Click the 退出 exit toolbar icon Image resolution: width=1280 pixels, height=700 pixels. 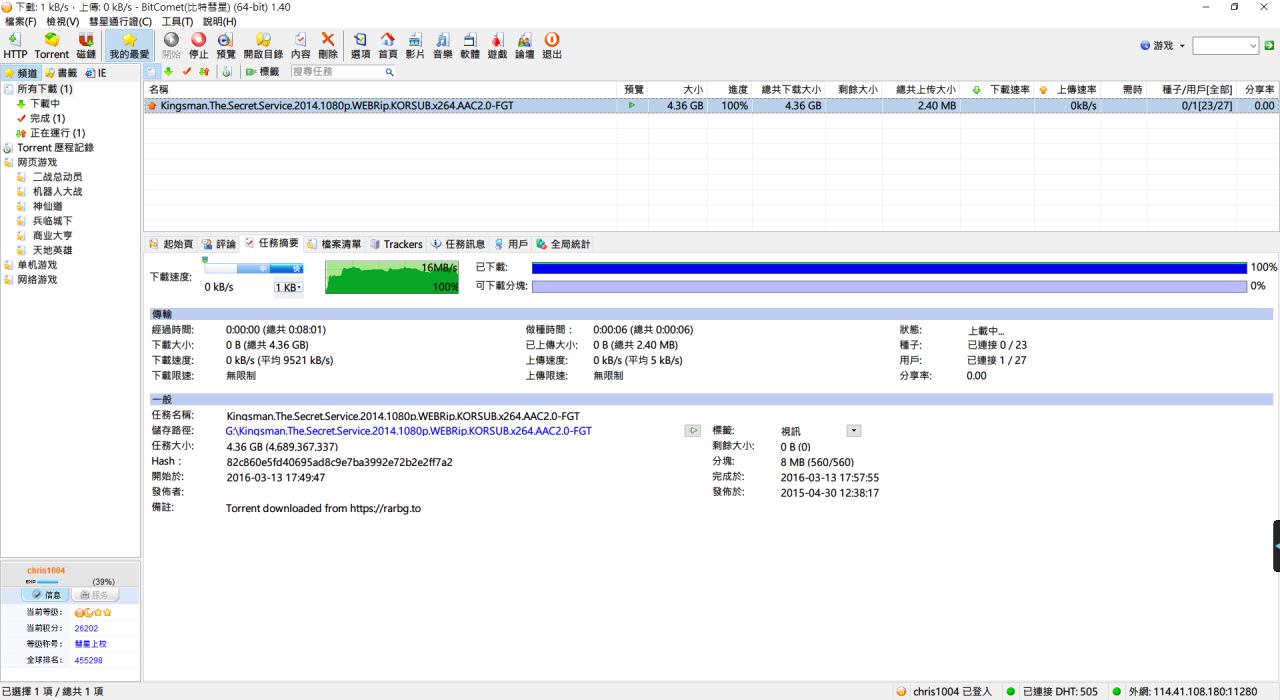point(552,46)
